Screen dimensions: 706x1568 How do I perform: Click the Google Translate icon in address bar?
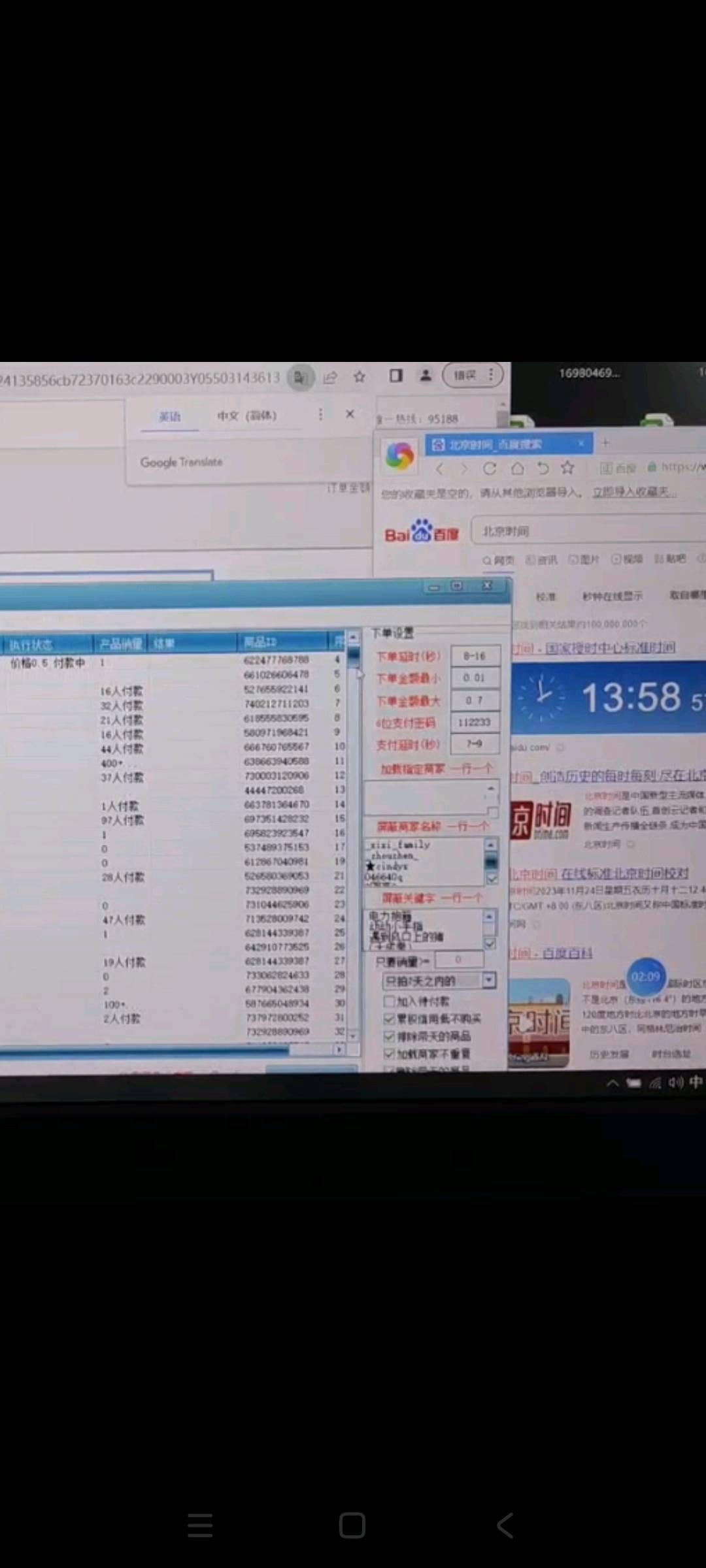coord(301,378)
